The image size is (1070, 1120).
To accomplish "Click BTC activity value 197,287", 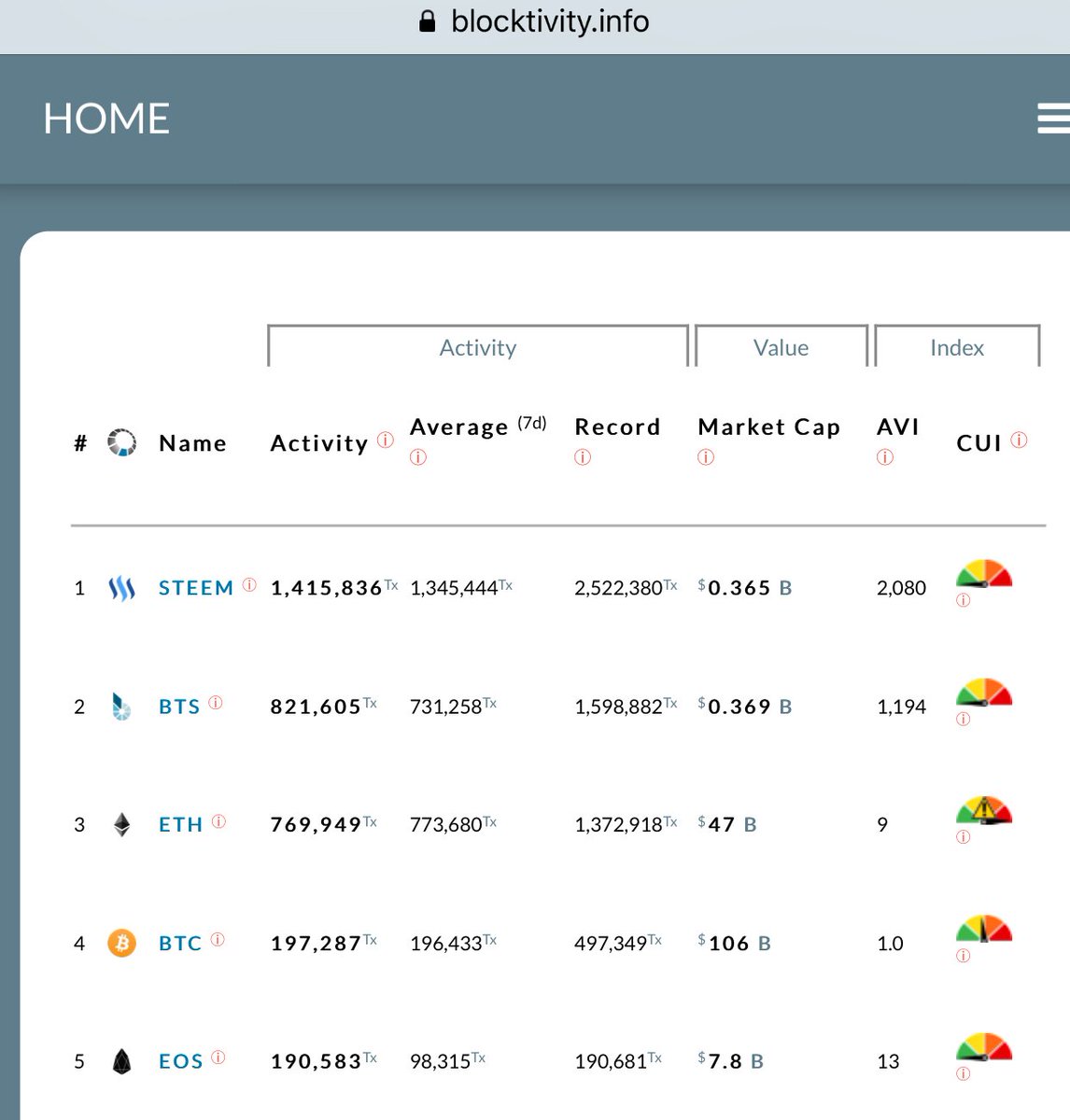I will point(316,944).
